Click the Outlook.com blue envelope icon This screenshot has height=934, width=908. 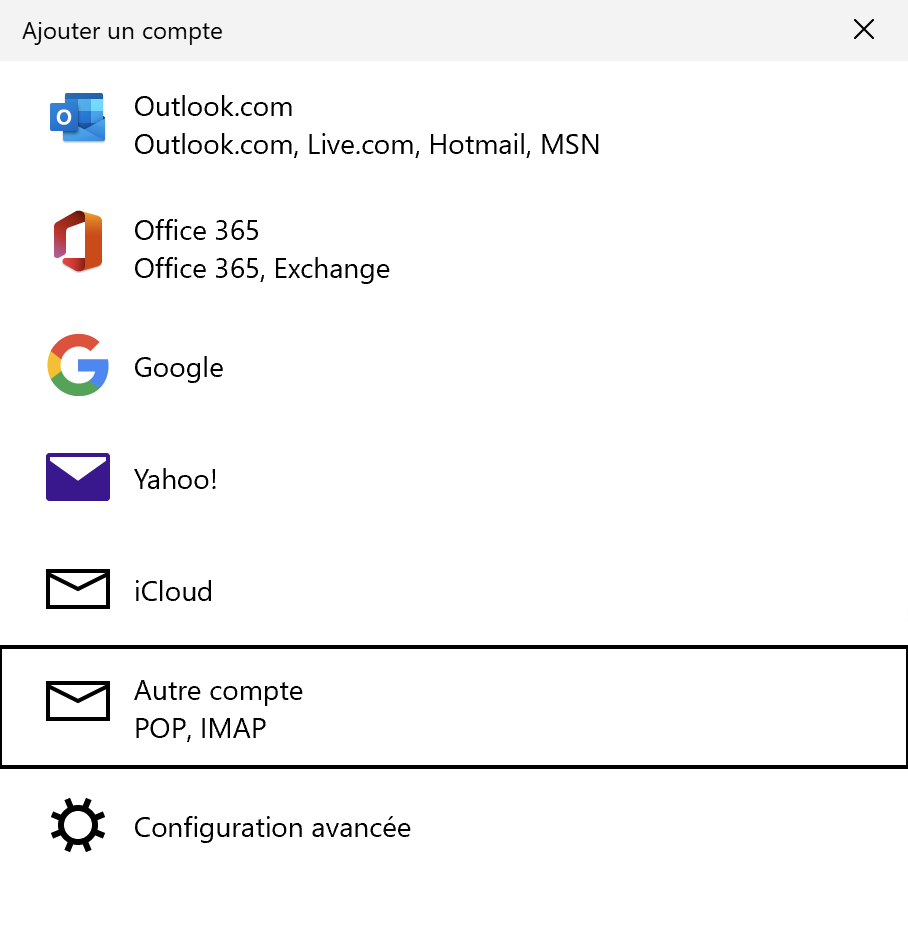tap(77, 117)
